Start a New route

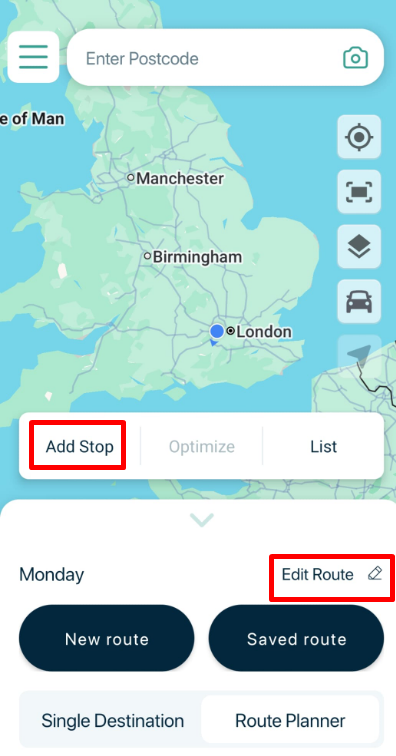(107, 638)
